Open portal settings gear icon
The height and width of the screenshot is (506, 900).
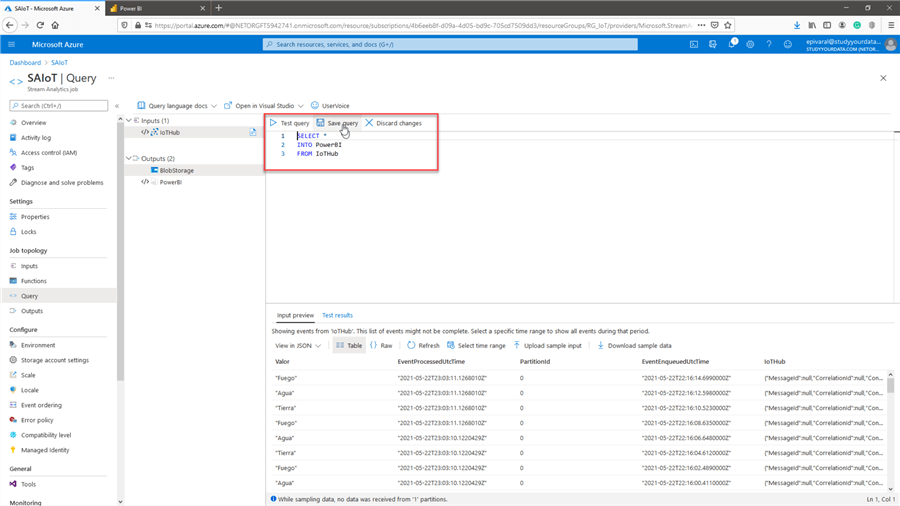[750, 44]
